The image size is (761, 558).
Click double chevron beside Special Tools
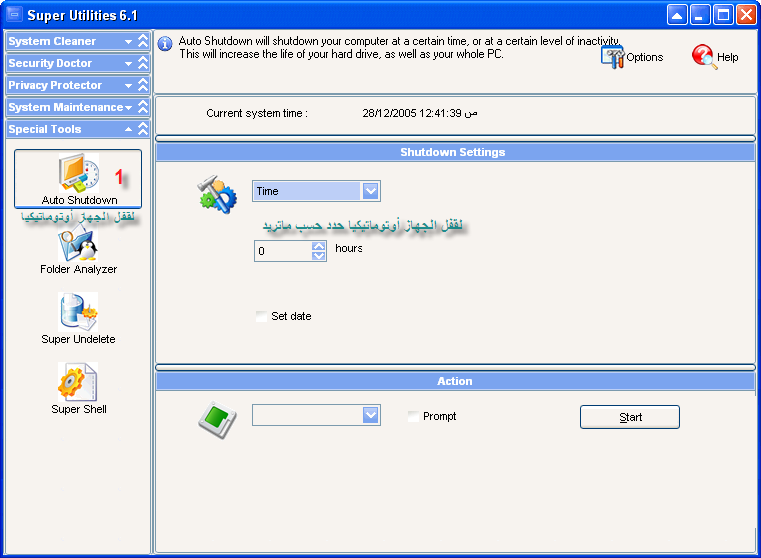coord(143,129)
